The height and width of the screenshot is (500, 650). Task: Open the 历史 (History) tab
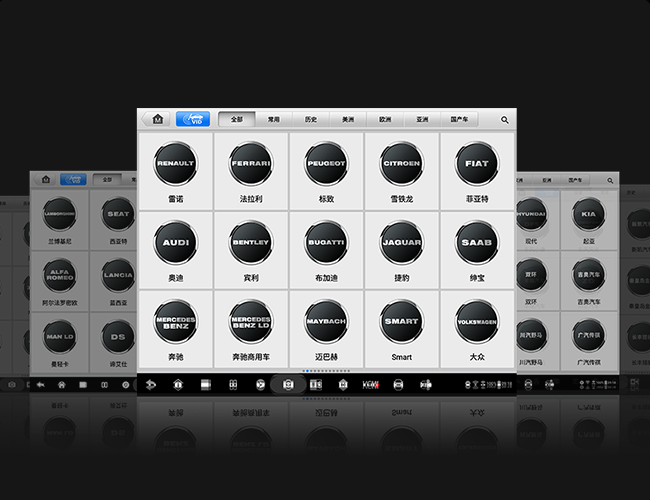311,119
